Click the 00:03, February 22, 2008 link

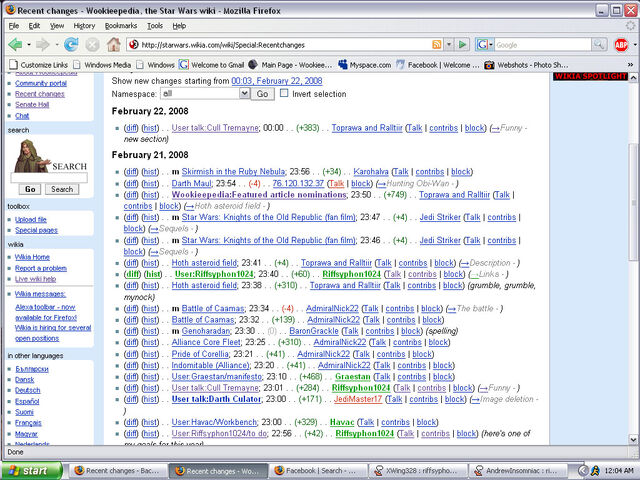(x=277, y=81)
